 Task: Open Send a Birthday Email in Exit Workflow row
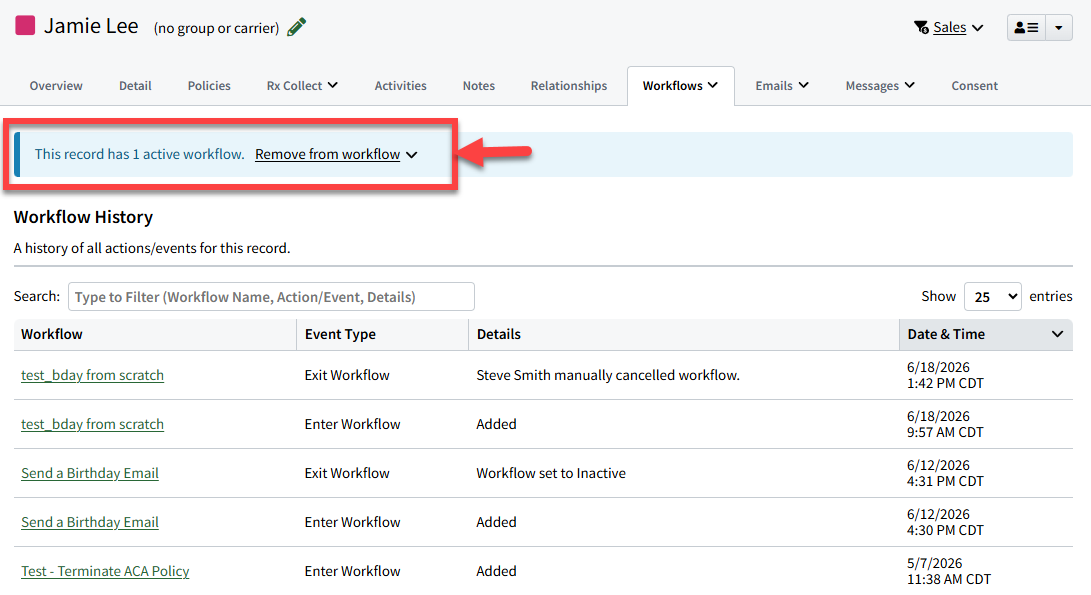pyautogui.click(x=90, y=473)
